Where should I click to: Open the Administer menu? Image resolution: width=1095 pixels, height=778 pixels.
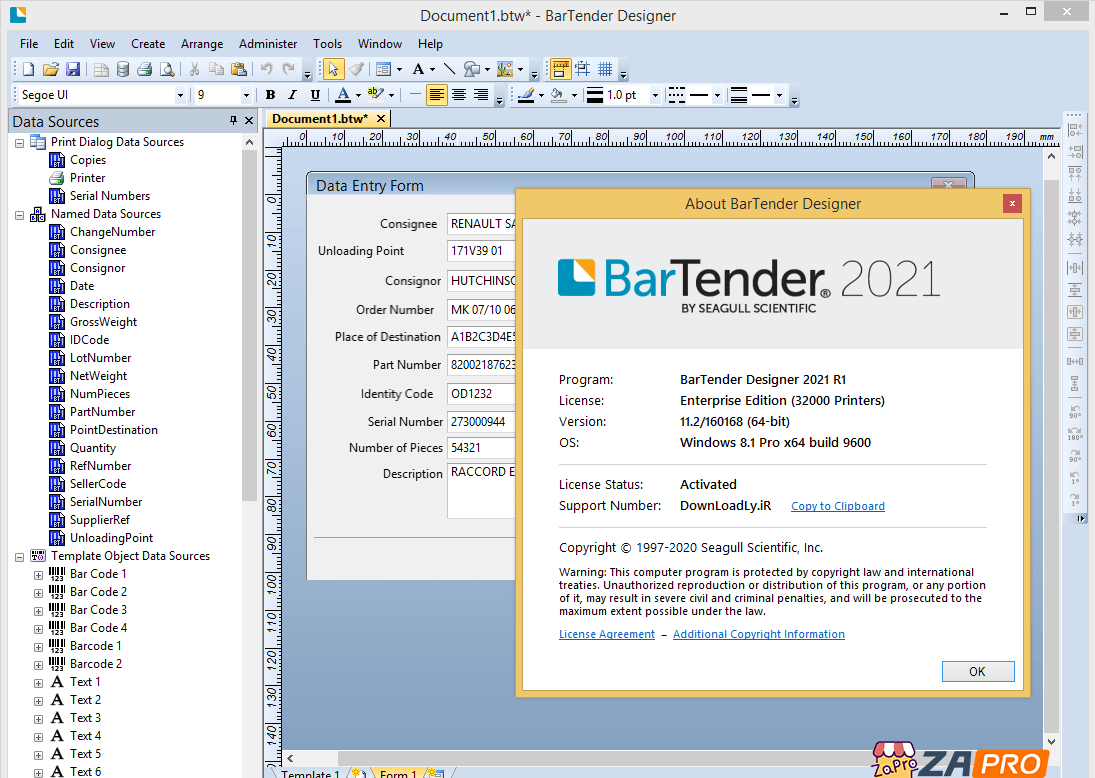[267, 43]
